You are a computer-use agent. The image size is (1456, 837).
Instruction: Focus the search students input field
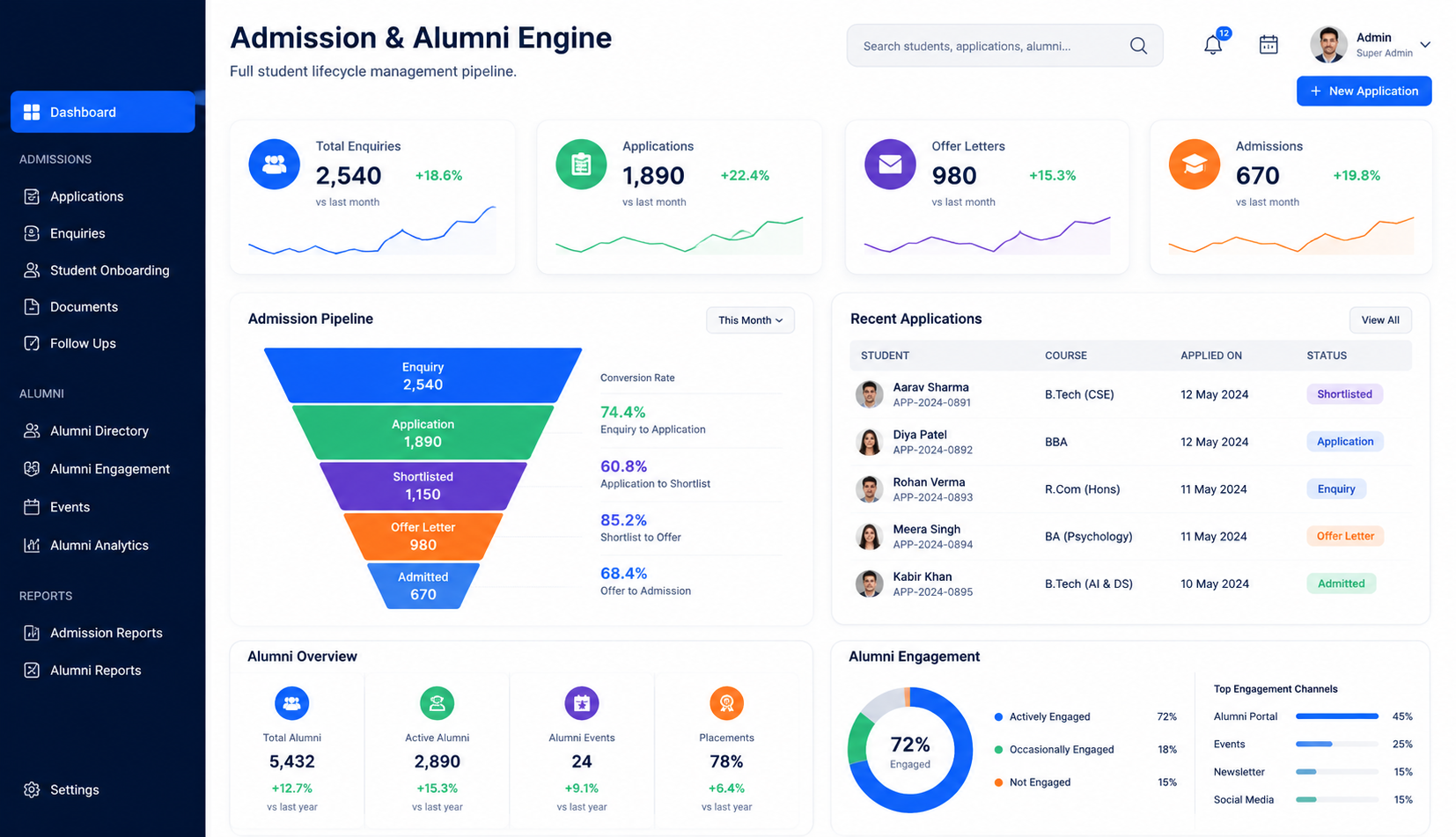1004,46
